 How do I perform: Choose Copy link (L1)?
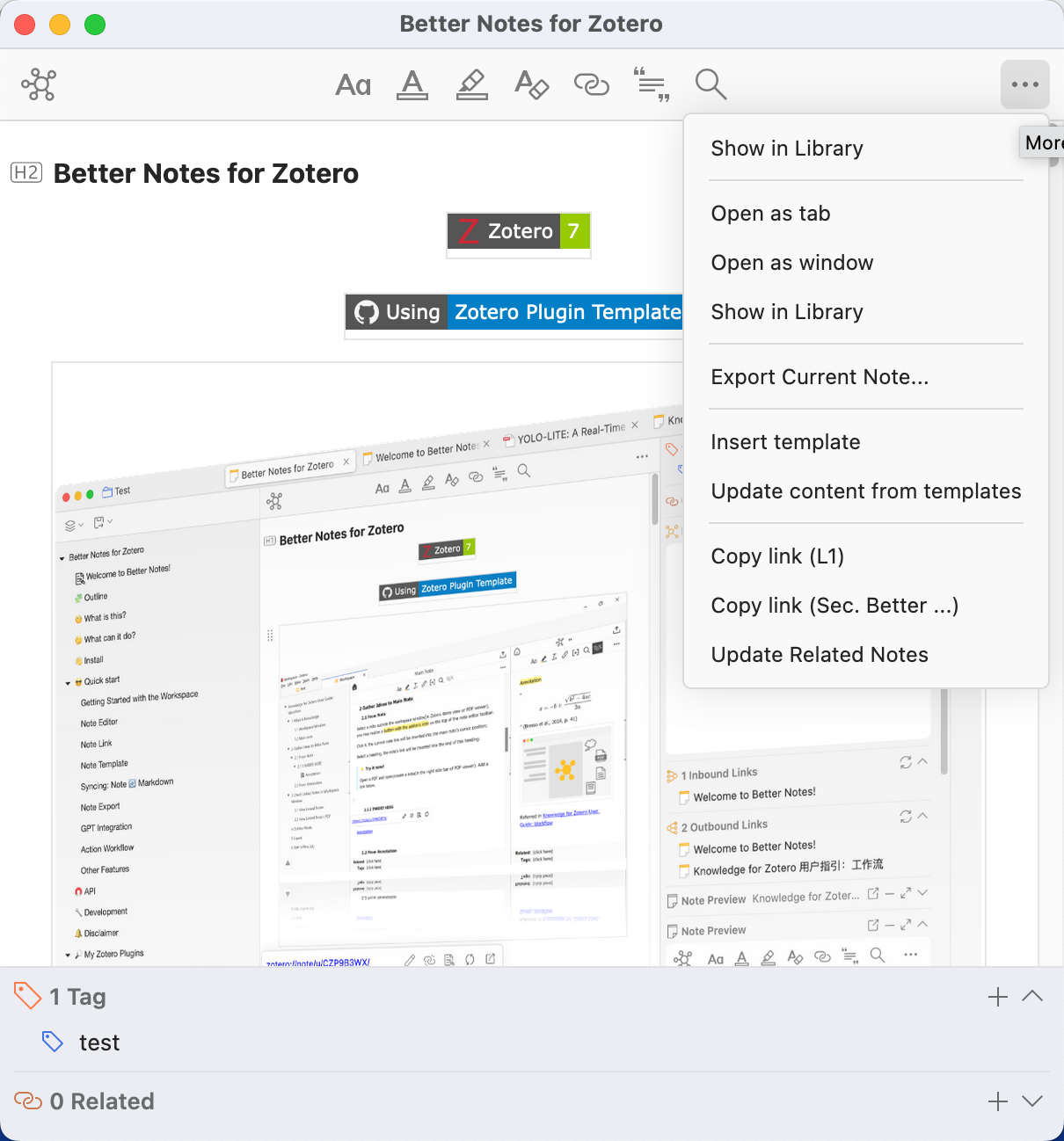point(866,556)
